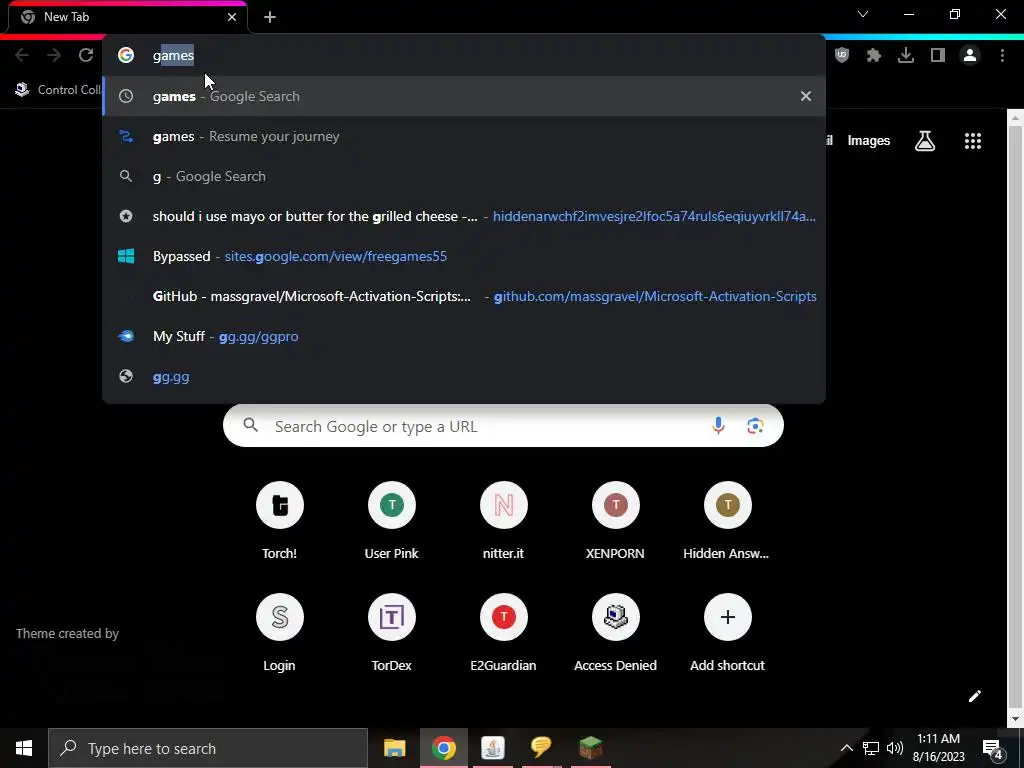Toggle the side panel icon
The width and height of the screenshot is (1024, 768).
[938, 56]
